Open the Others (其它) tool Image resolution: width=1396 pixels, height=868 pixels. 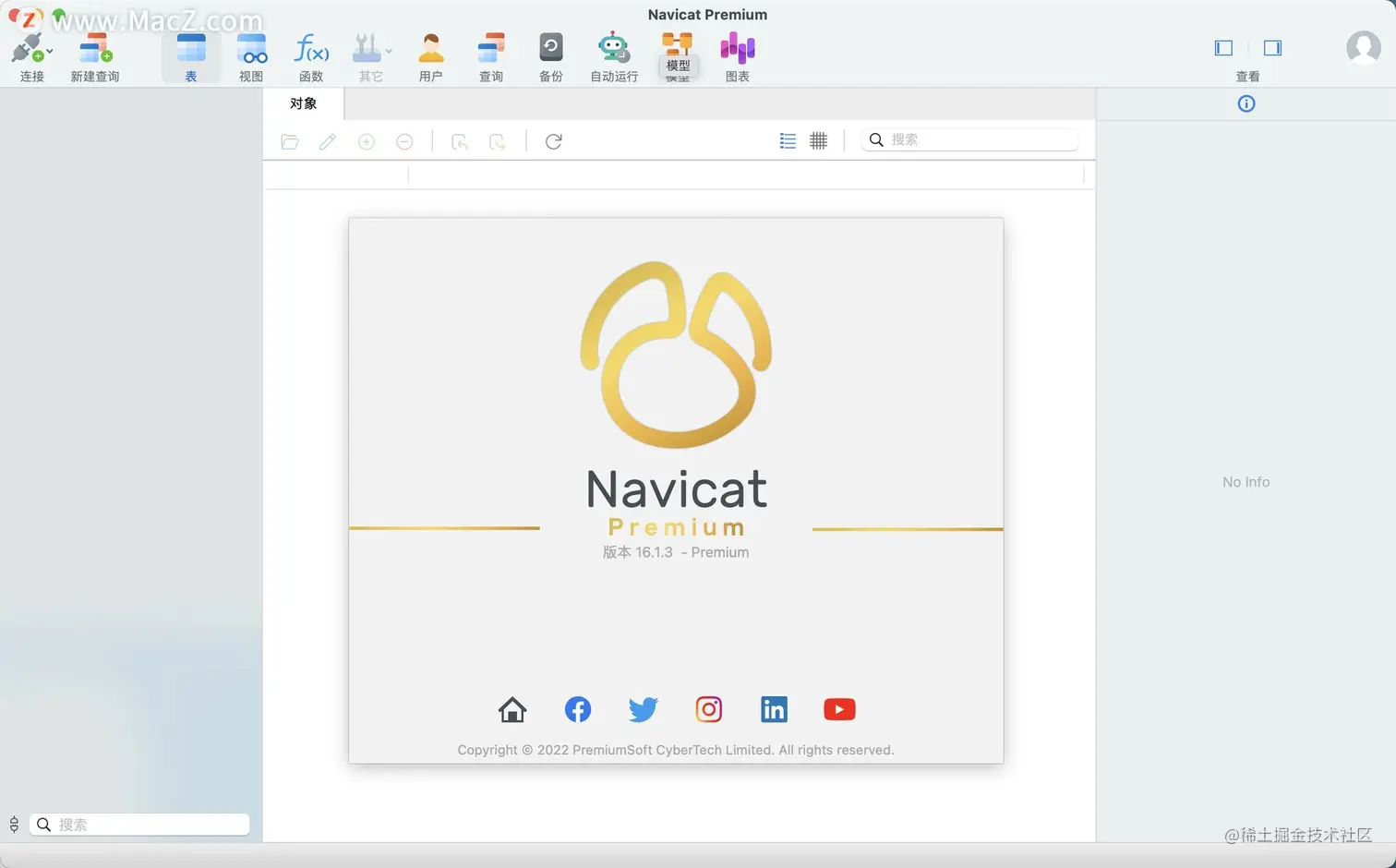point(368,57)
